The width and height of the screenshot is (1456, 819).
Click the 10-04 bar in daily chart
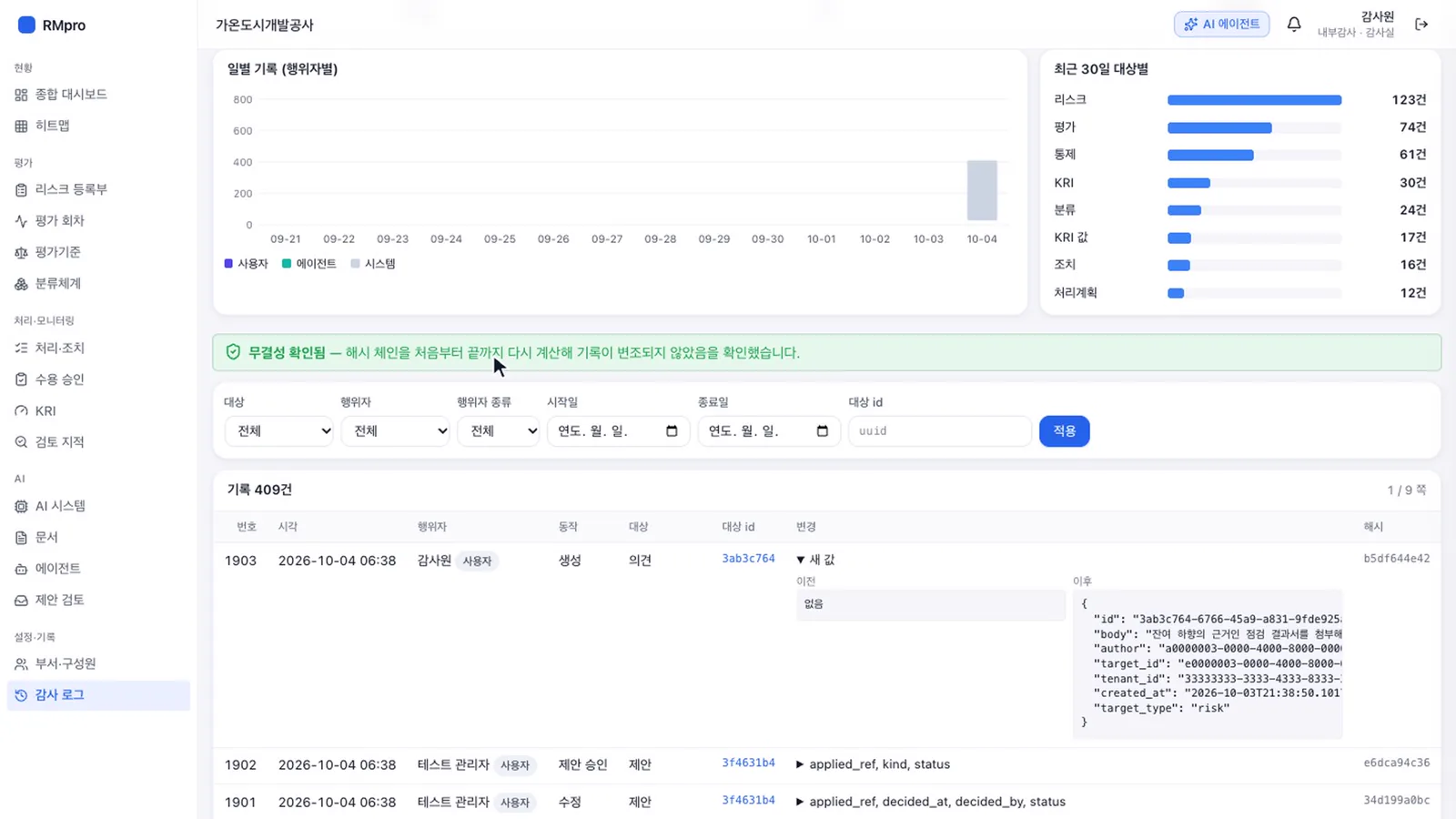[x=982, y=190]
